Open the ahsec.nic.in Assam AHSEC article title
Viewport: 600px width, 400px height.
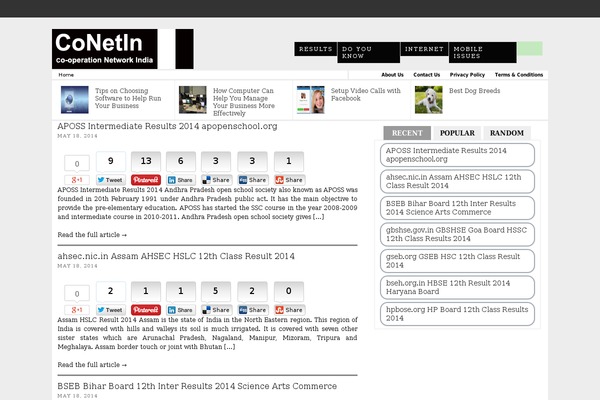click(176, 256)
